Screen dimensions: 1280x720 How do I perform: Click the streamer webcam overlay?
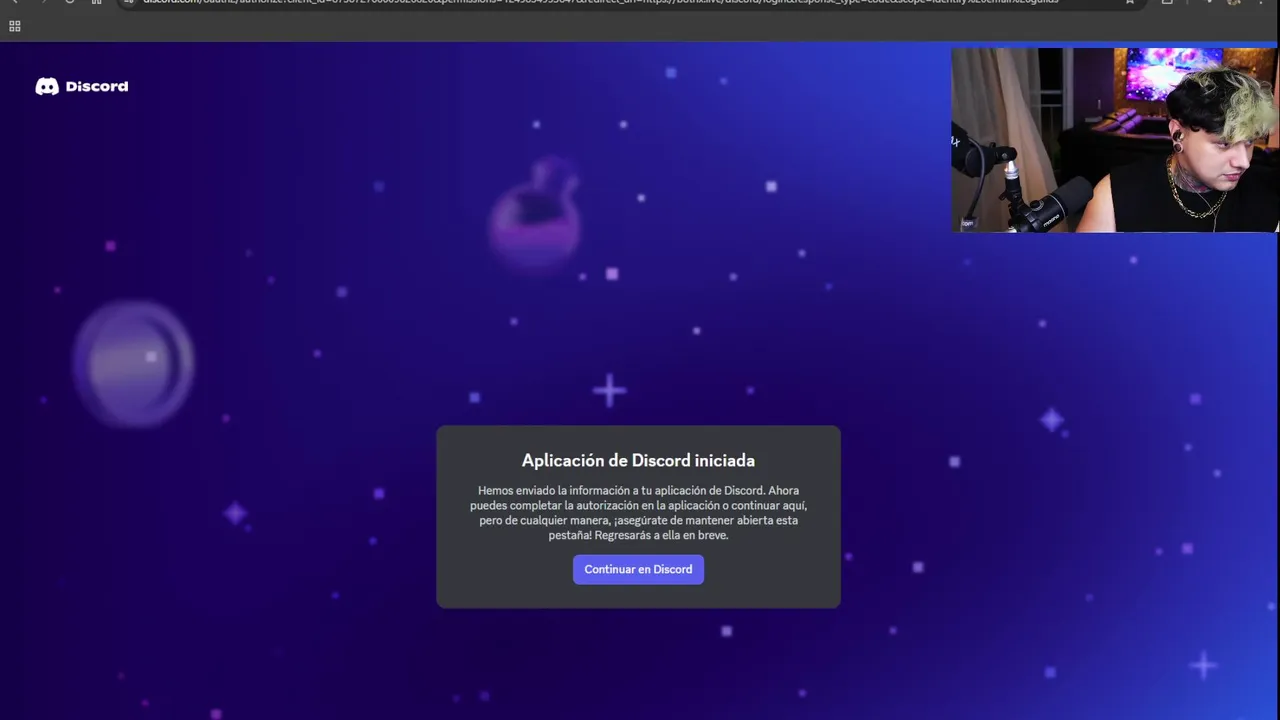(x=1115, y=140)
